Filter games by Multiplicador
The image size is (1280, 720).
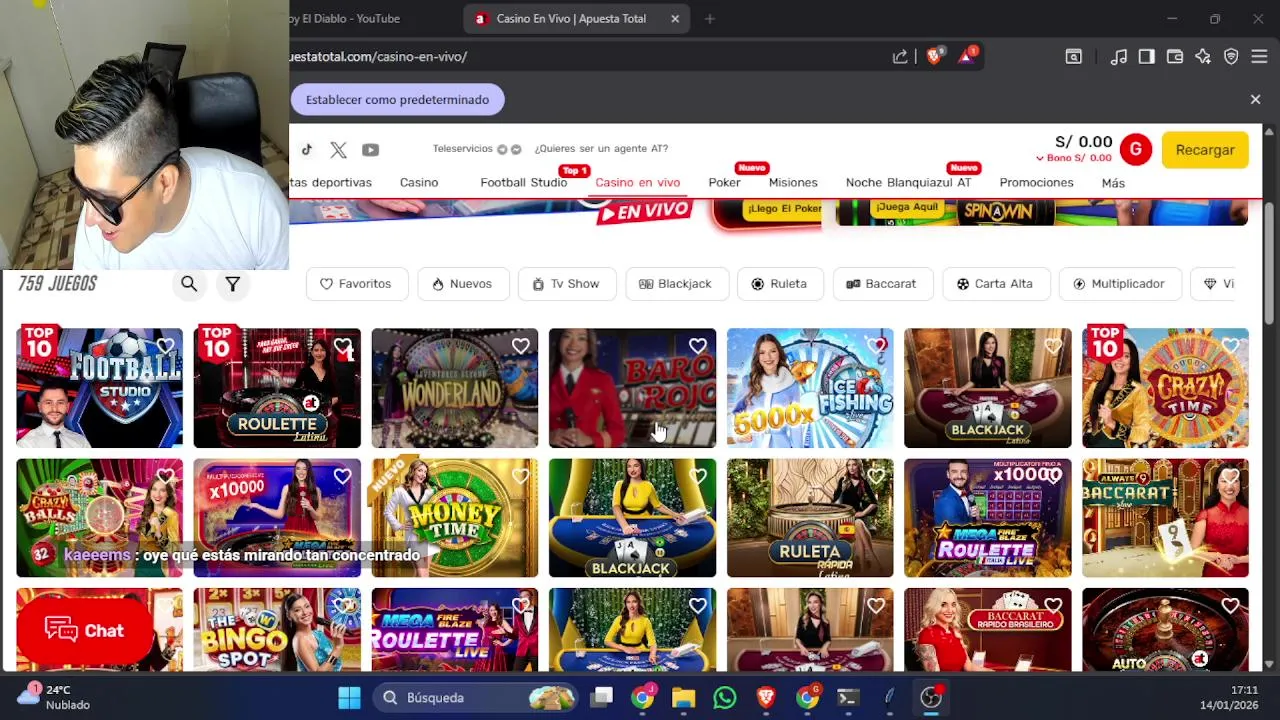click(x=1119, y=284)
